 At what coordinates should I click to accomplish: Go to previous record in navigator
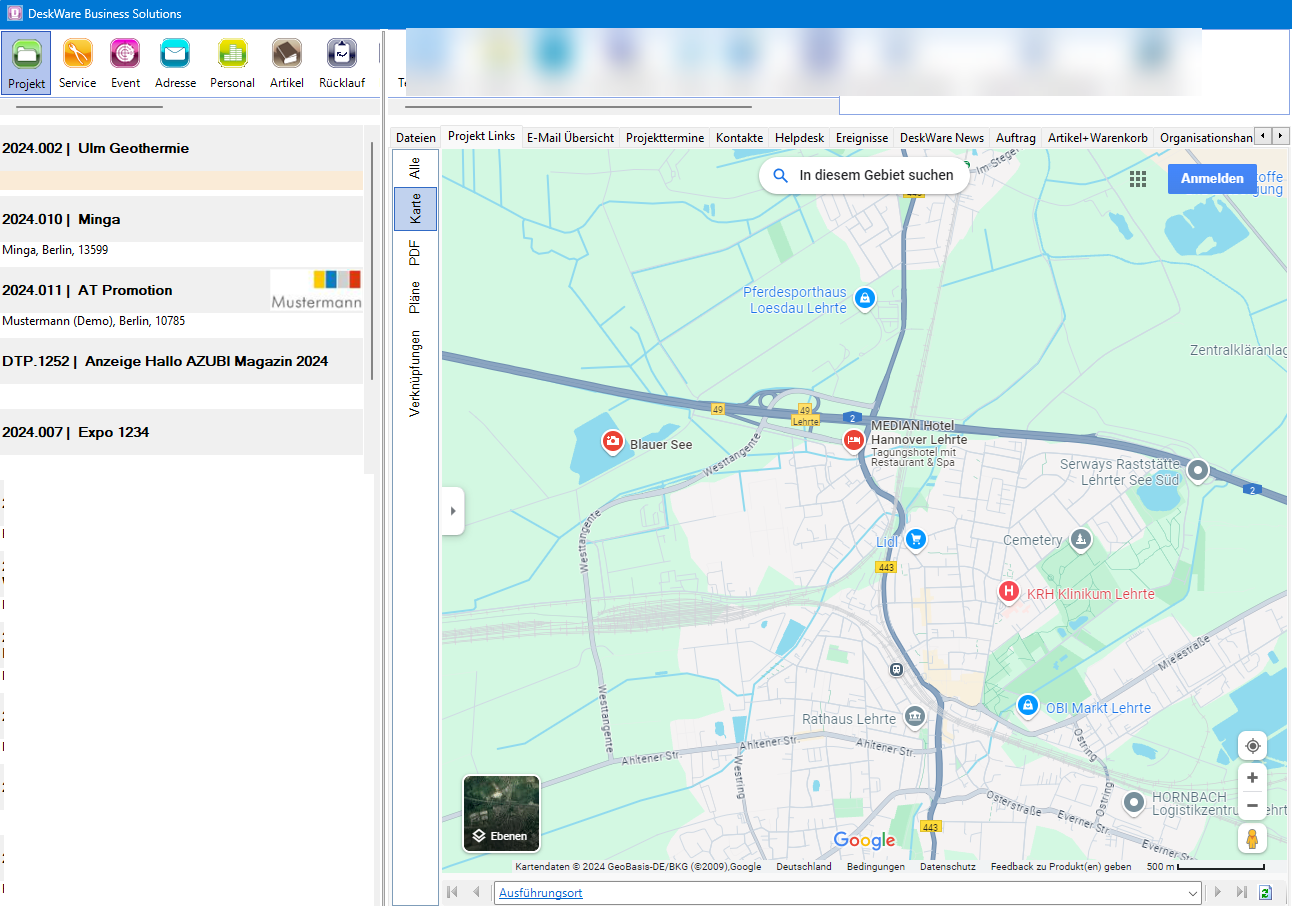click(x=476, y=892)
